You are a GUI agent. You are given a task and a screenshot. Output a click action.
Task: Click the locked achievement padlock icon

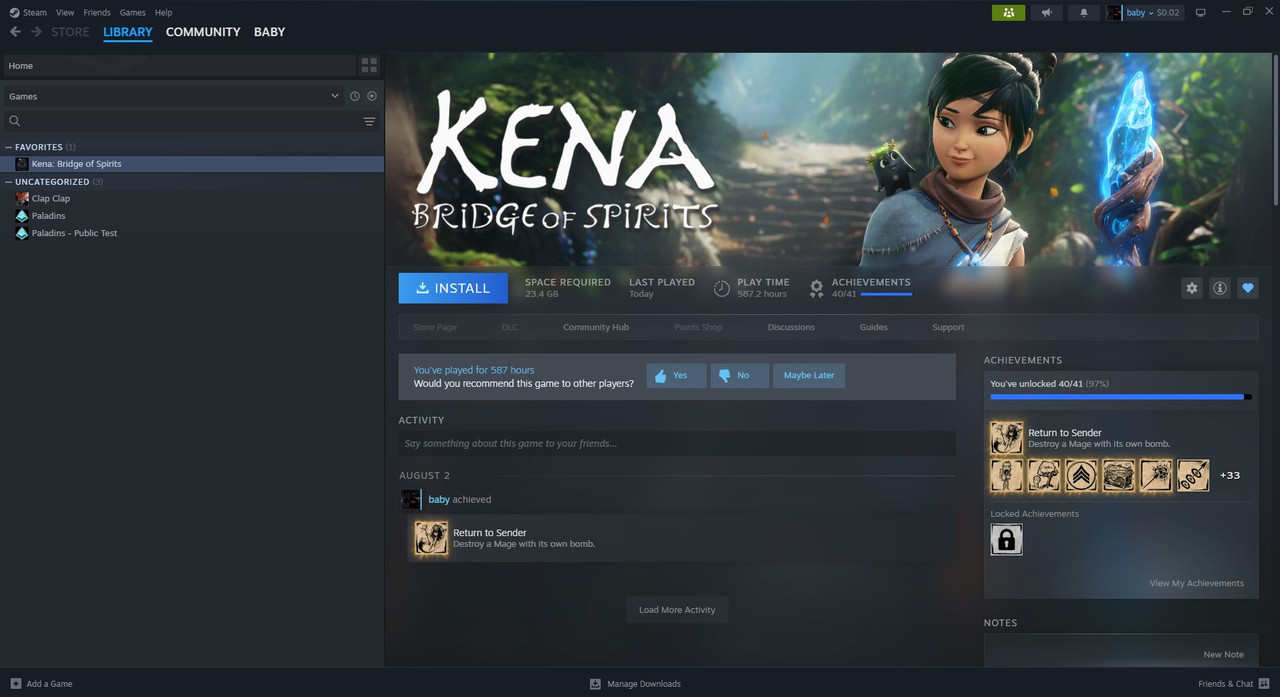click(1006, 540)
